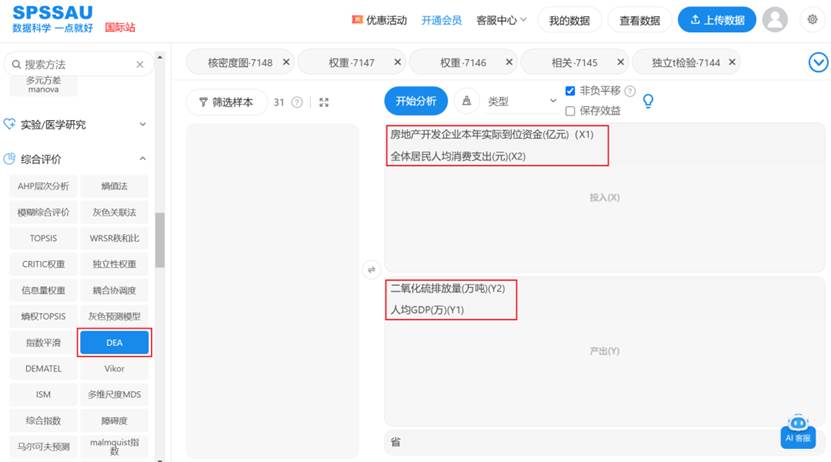Close the 独立t检验-7144 tab
831x462 pixels.
click(732, 62)
